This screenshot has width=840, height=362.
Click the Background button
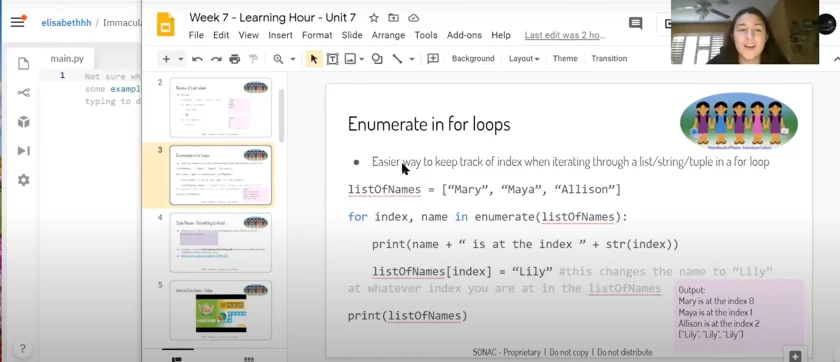[x=473, y=59]
